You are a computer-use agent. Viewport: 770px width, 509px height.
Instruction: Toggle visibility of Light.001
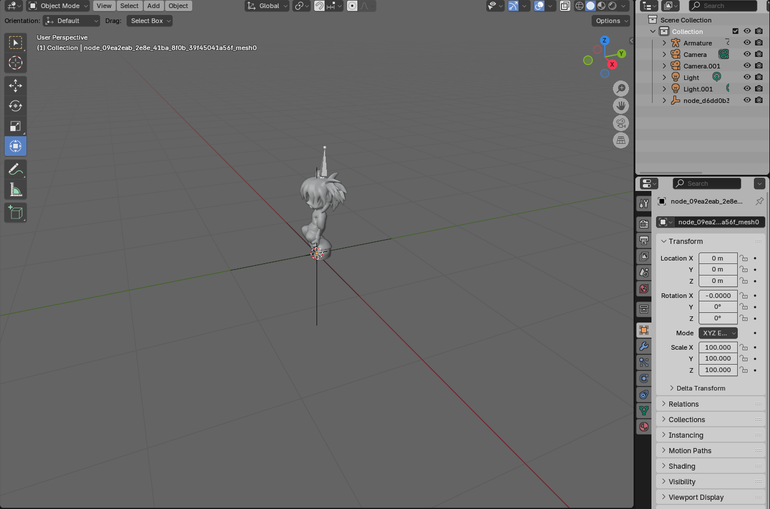(747, 89)
